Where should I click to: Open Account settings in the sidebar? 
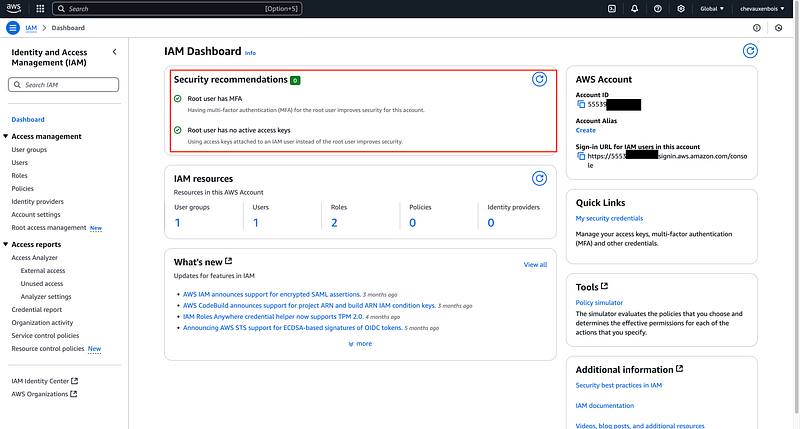(36, 215)
